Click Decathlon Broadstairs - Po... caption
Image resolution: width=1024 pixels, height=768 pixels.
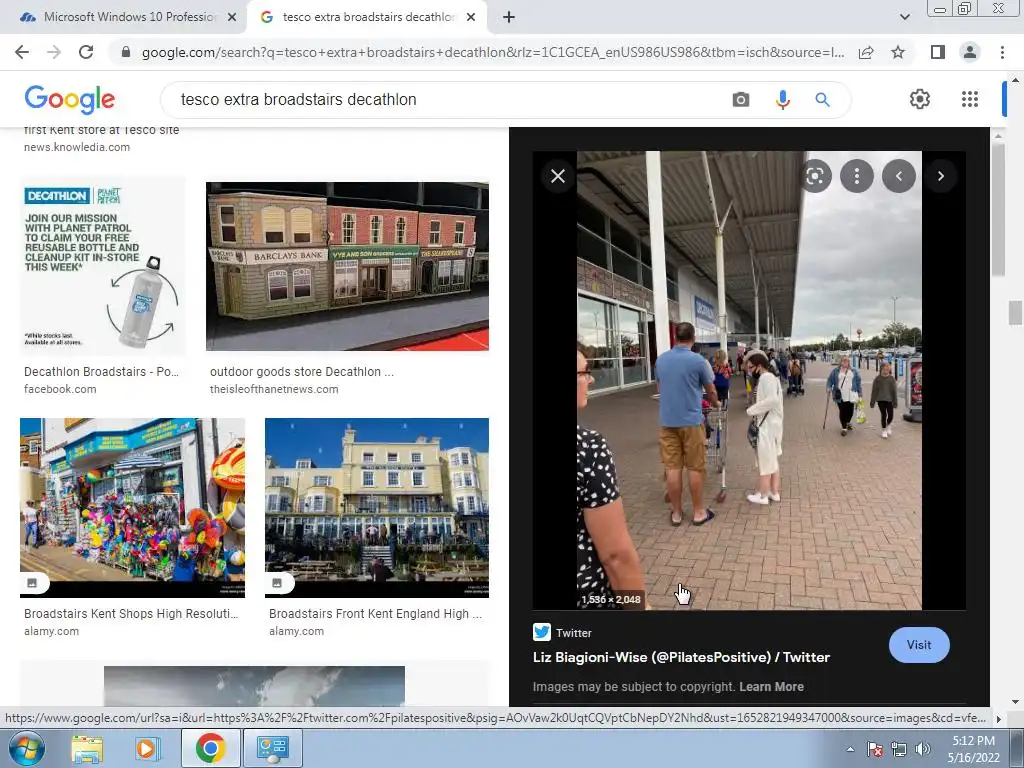101,372
